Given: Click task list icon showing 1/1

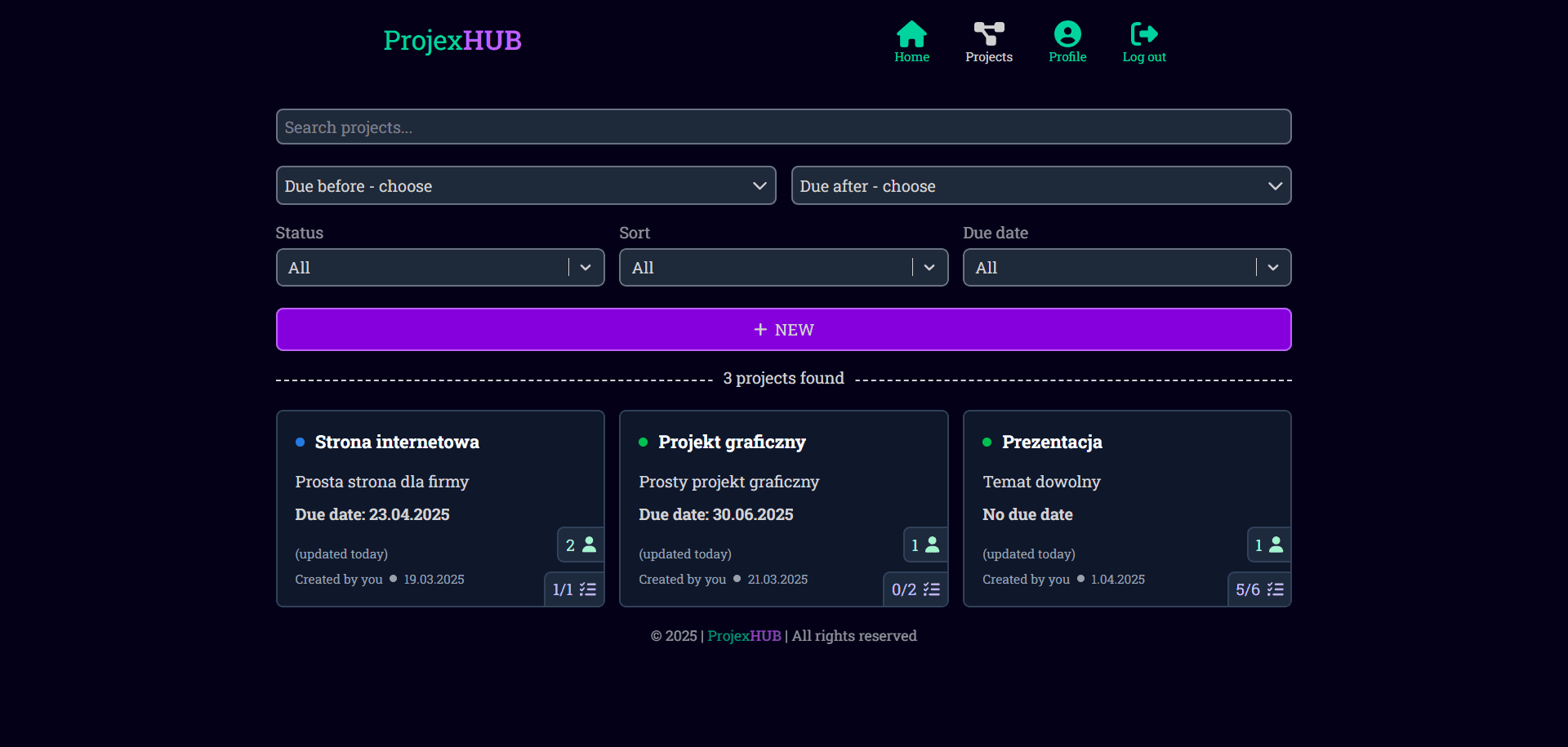Looking at the screenshot, I should [588, 589].
